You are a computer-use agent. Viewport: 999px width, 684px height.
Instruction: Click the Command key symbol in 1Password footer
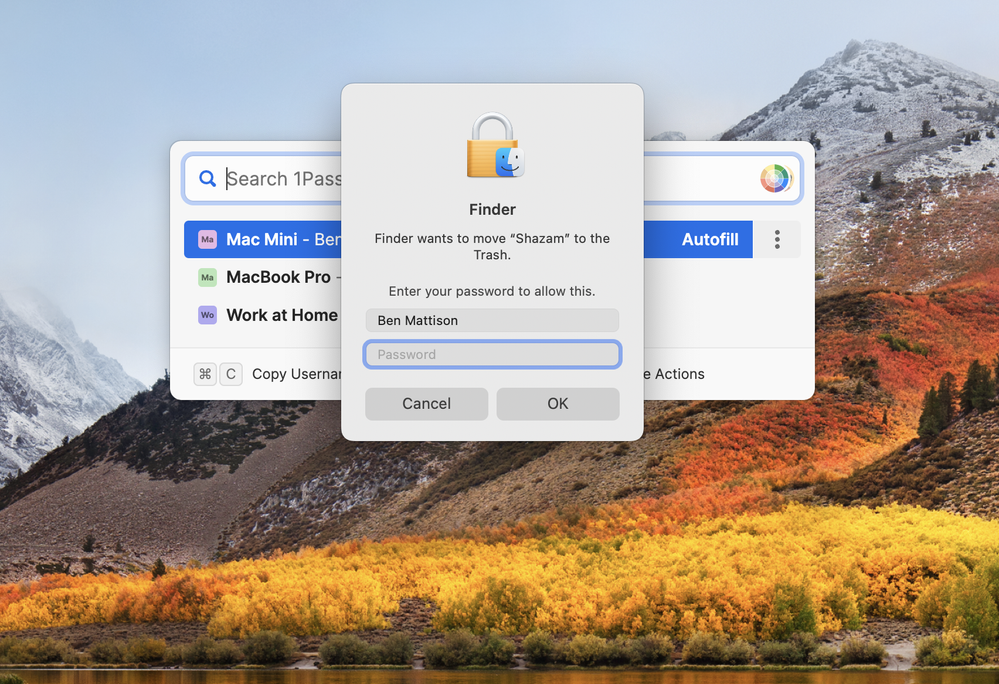205,374
